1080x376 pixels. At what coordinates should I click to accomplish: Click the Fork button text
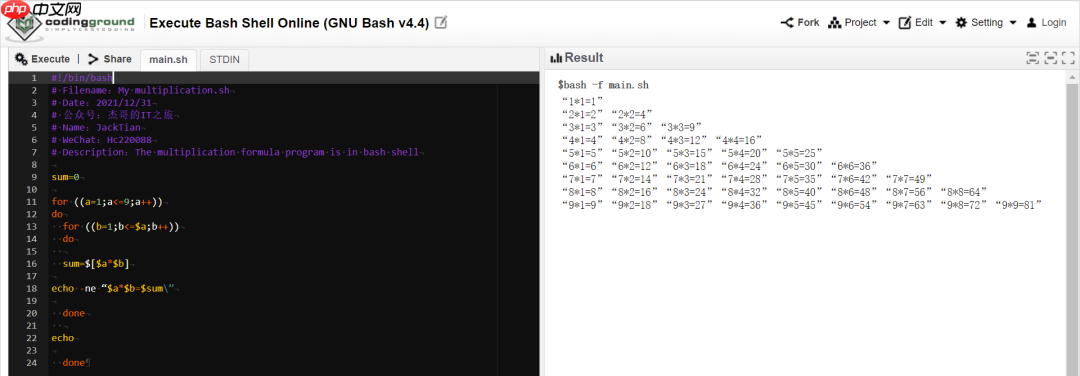pyautogui.click(x=809, y=23)
